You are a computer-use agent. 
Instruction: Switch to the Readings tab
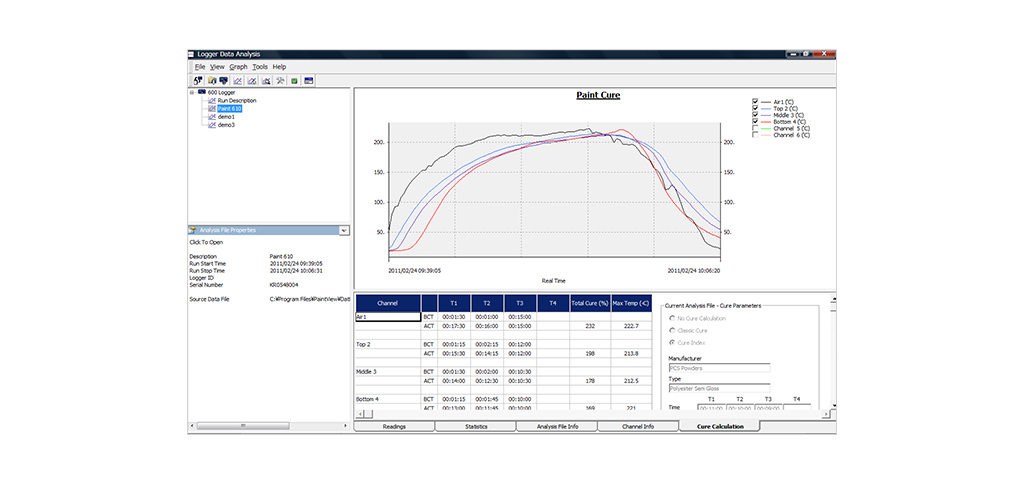(394, 426)
